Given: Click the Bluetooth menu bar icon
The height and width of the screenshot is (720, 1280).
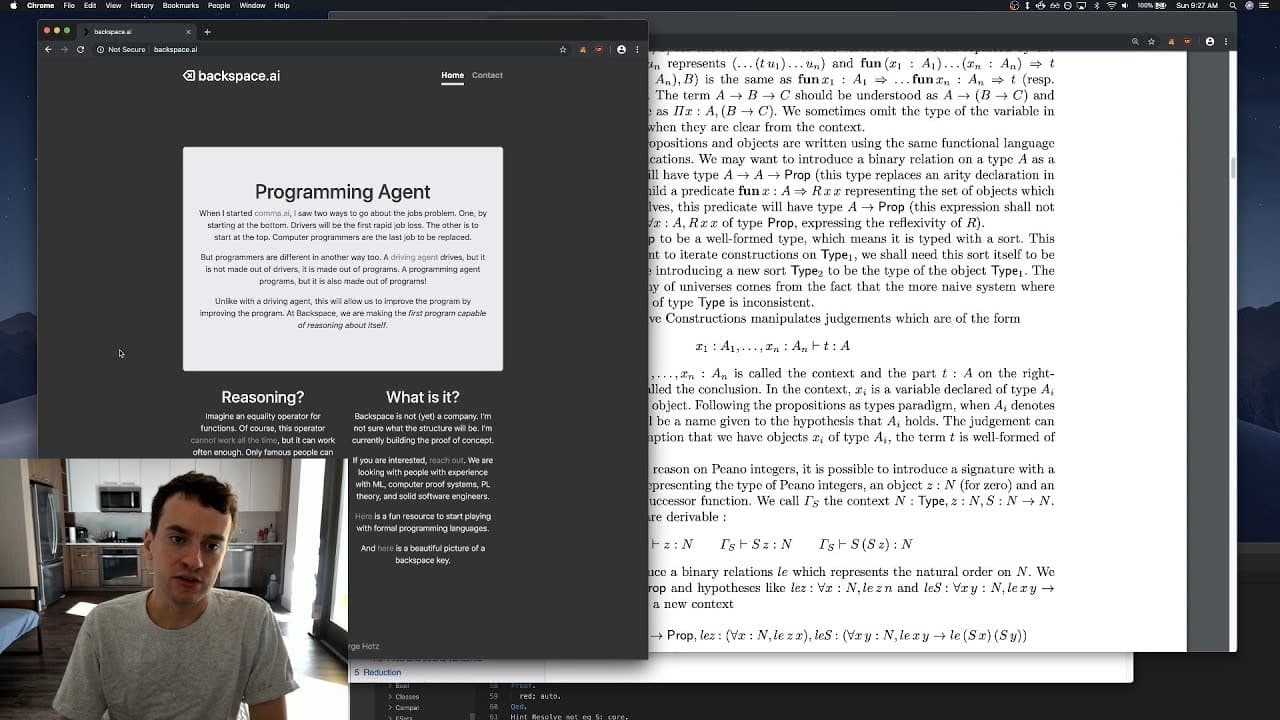Looking at the screenshot, I should tap(1096, 6).
